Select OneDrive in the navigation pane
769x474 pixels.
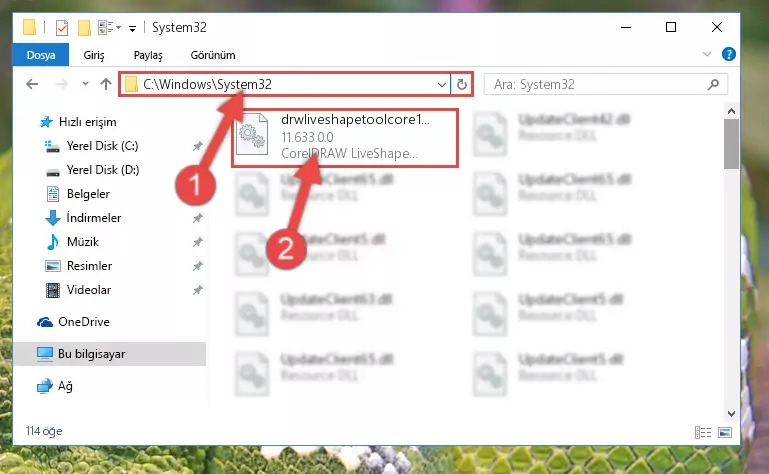tap(83, 322)
